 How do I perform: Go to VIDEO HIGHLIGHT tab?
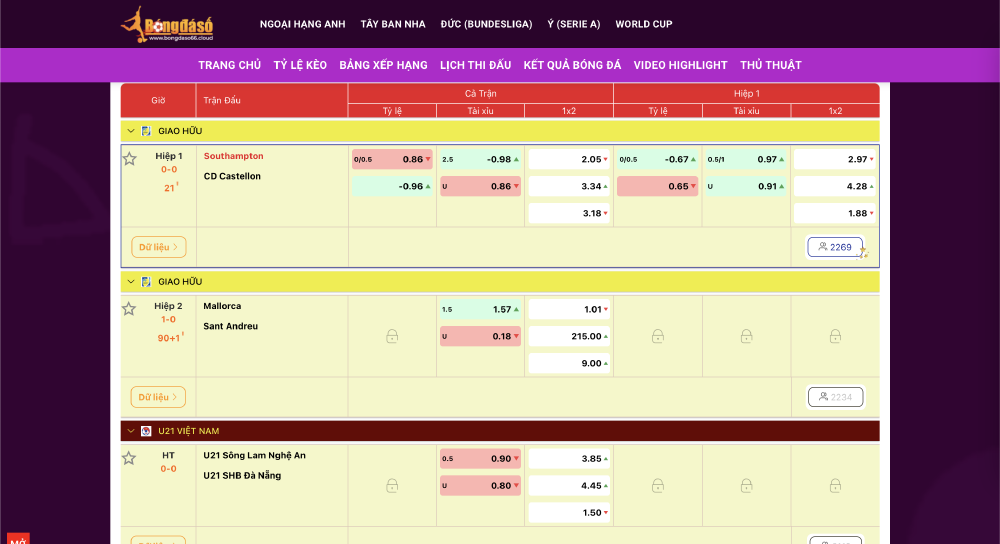tap(680, 65)
